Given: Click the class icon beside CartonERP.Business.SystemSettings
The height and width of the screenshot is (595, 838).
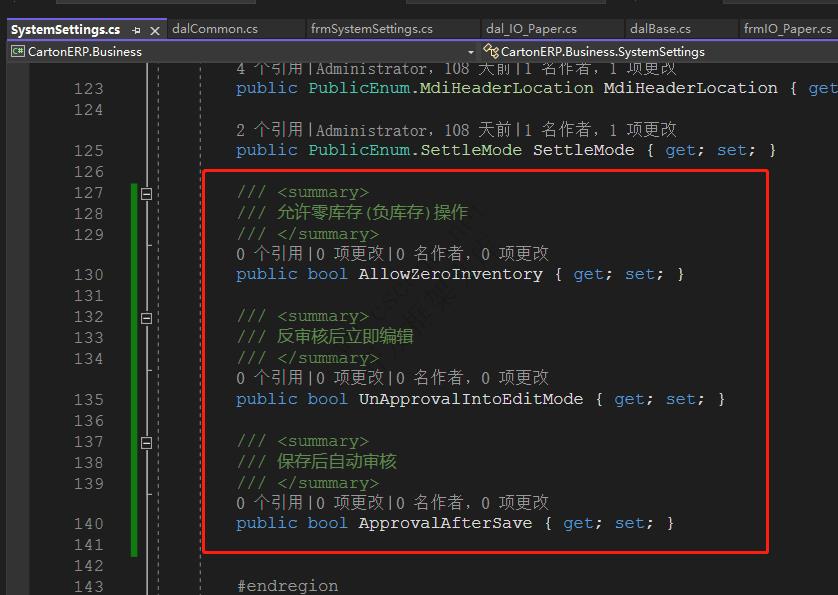Looking at the screenshot, I should pos(491,51).
